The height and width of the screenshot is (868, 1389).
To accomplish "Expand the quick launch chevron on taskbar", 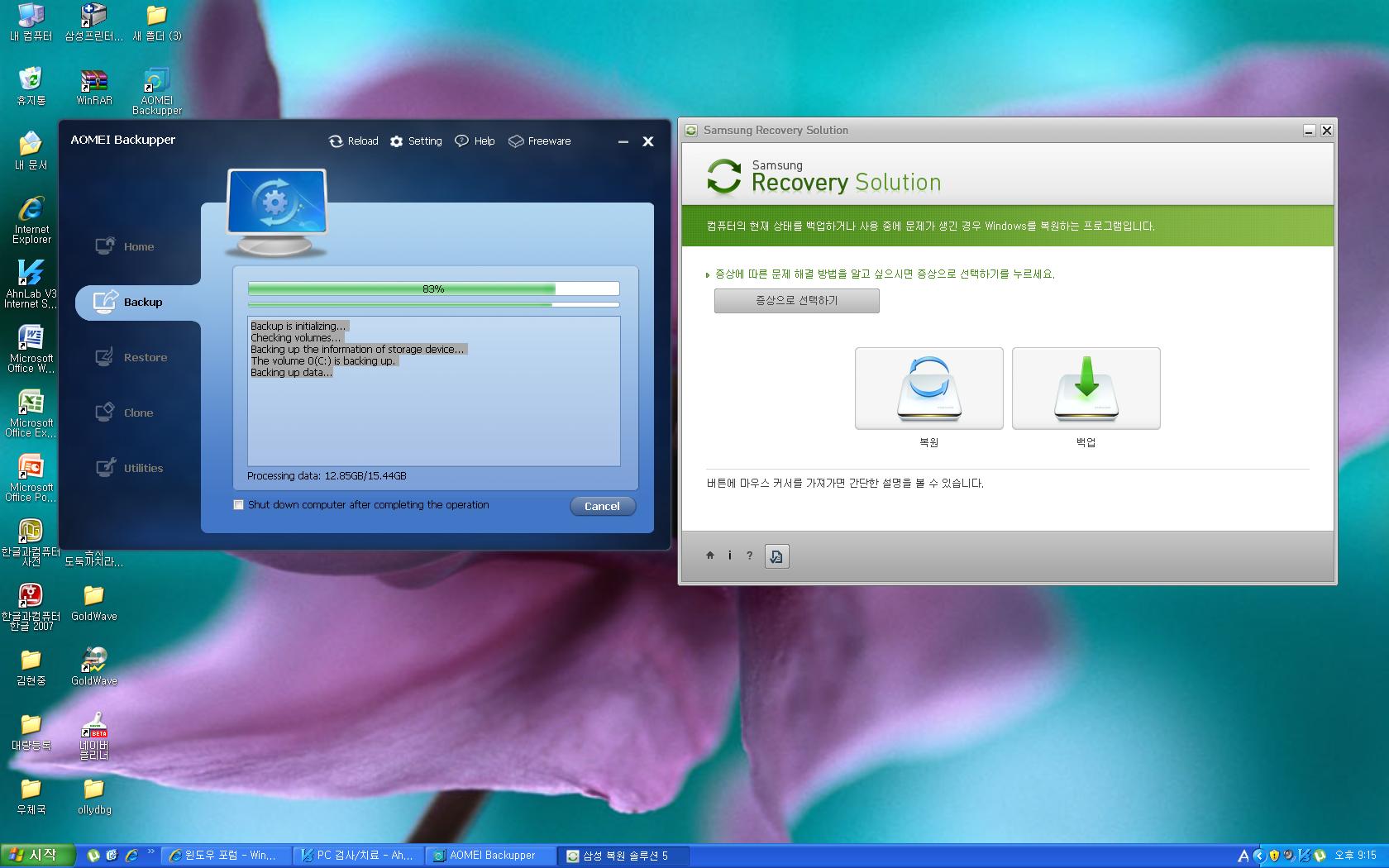I will pyautogui.click(x=150, y=852).
